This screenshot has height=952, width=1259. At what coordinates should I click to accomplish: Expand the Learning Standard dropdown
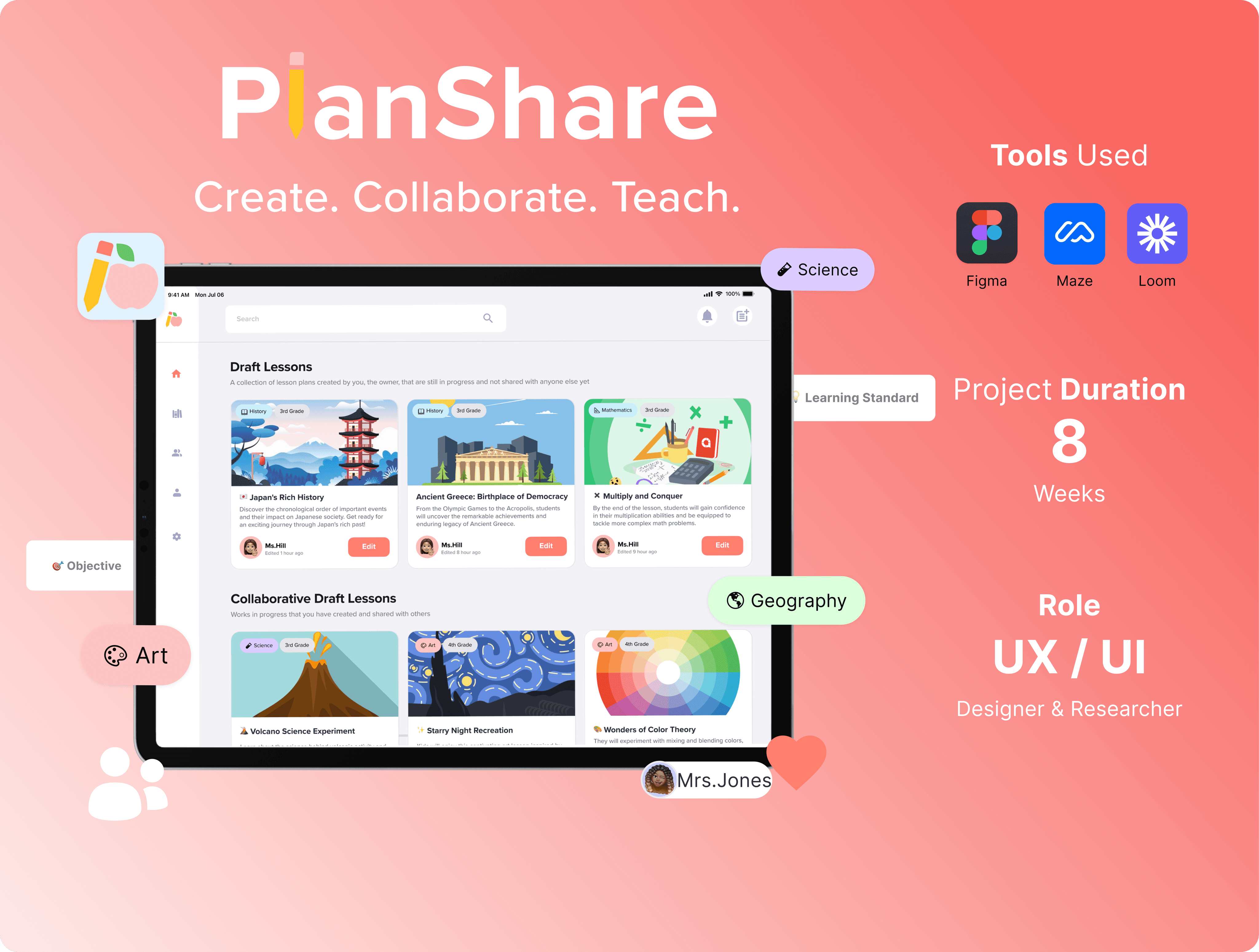860,398
